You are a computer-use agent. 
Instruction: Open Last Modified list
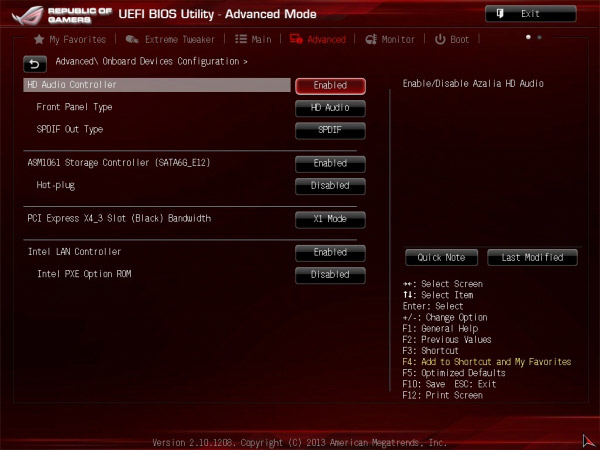click(532, 258)
